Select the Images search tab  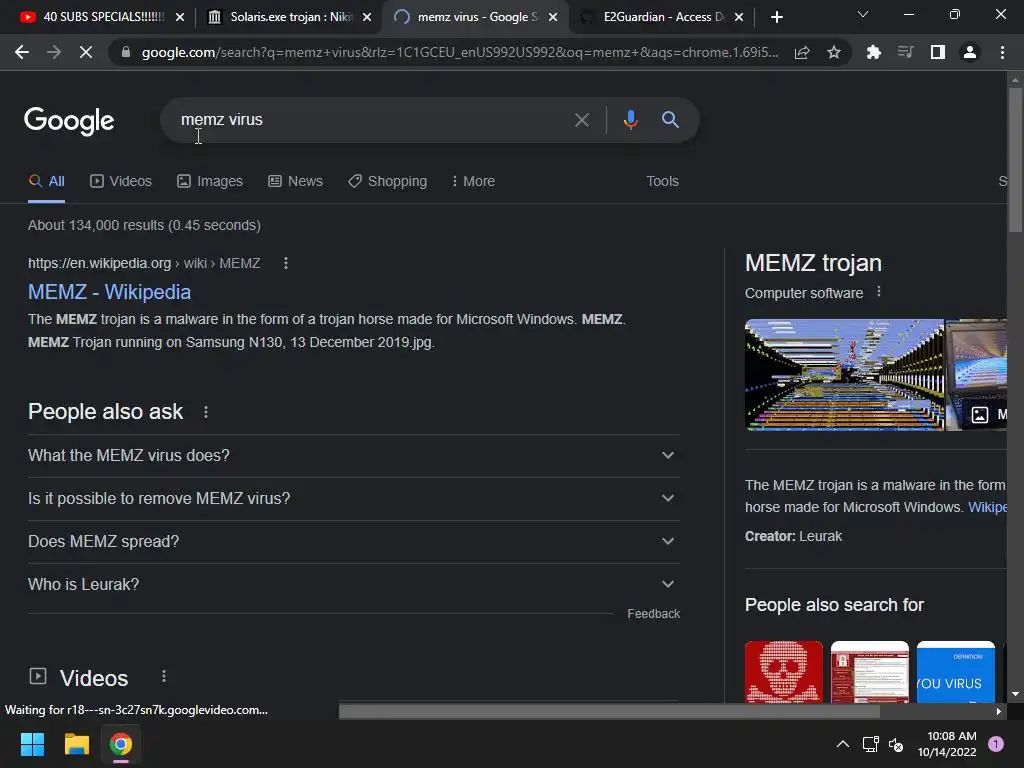pos(210,181)
